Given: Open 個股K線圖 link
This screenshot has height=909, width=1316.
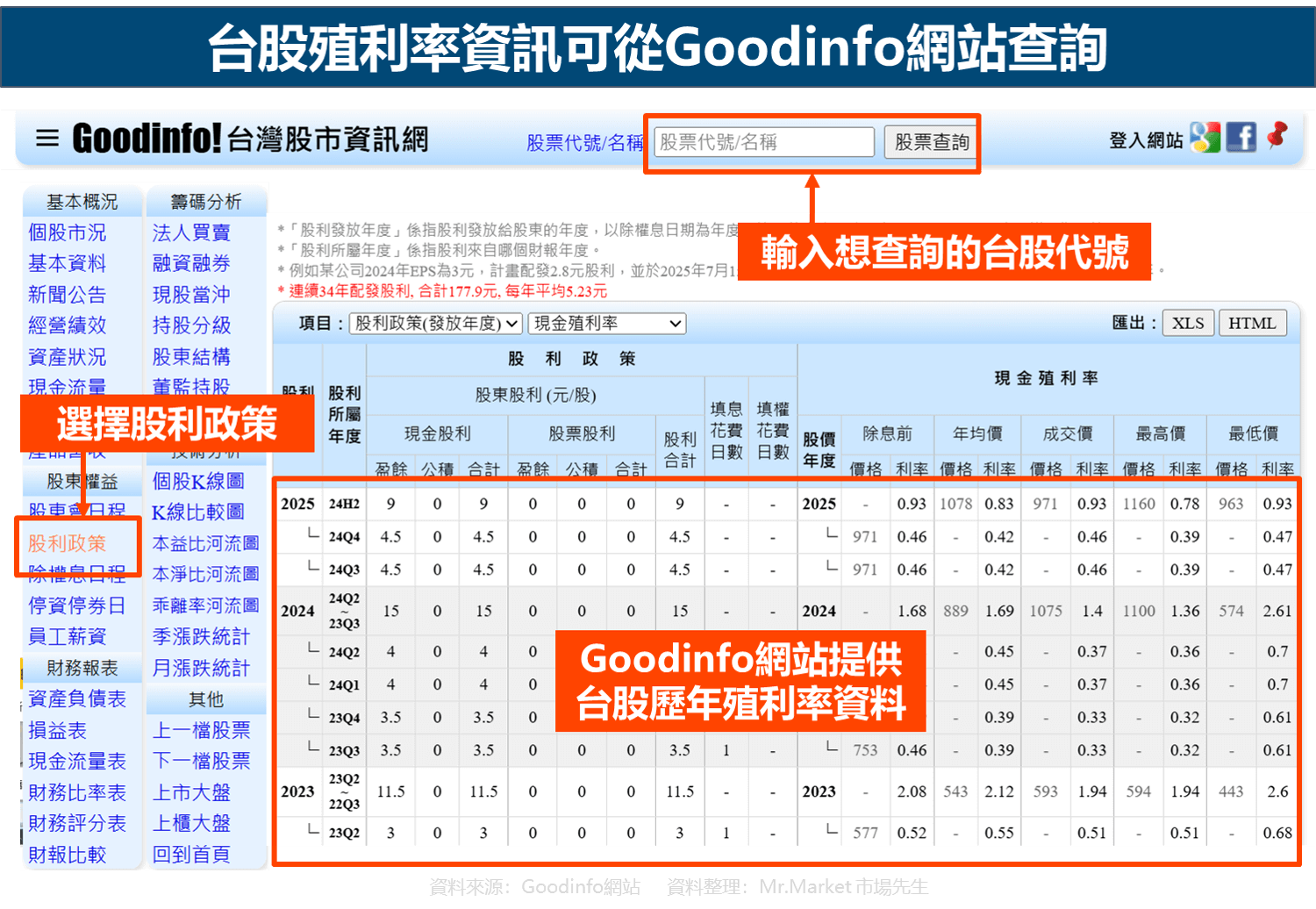Looking at the screenshot, I should [198, 481].
